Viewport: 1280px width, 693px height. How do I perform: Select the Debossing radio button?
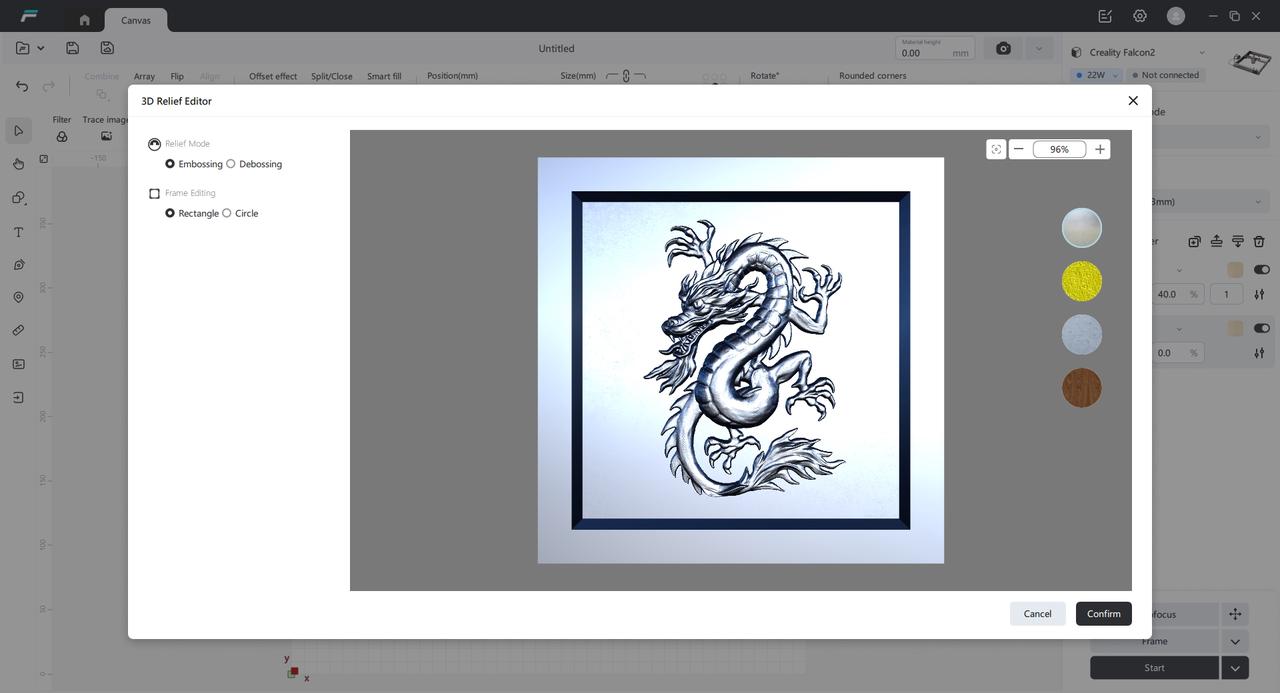pyautogui.click(x=231, y=164)
